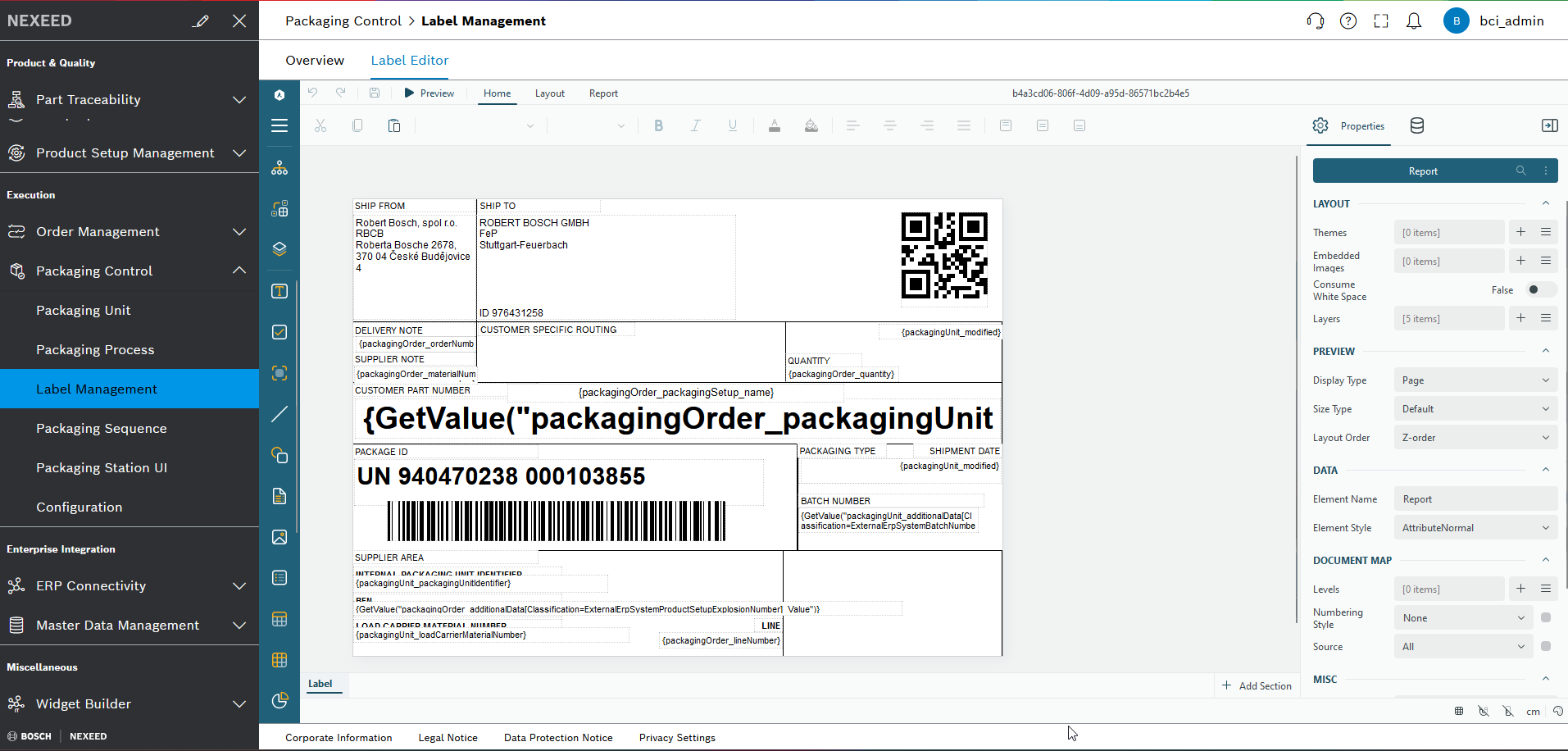Open the Data Protection Notice link
Viewport: 1568px width, 751px height.
[x=558, y=737]
